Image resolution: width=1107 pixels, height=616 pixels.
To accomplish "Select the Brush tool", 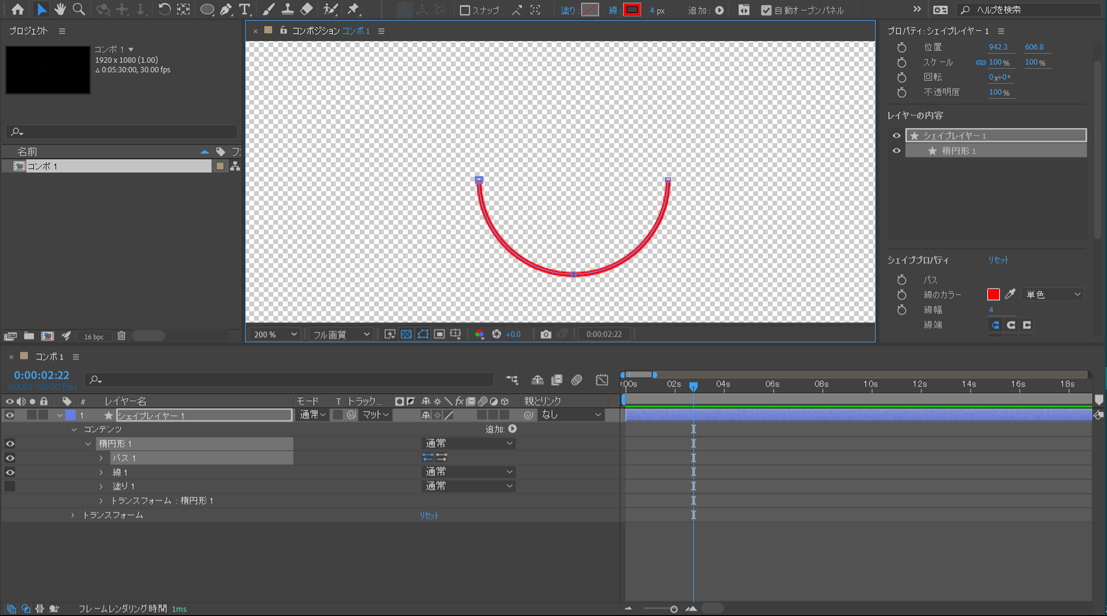I will (x=268, y=9).
